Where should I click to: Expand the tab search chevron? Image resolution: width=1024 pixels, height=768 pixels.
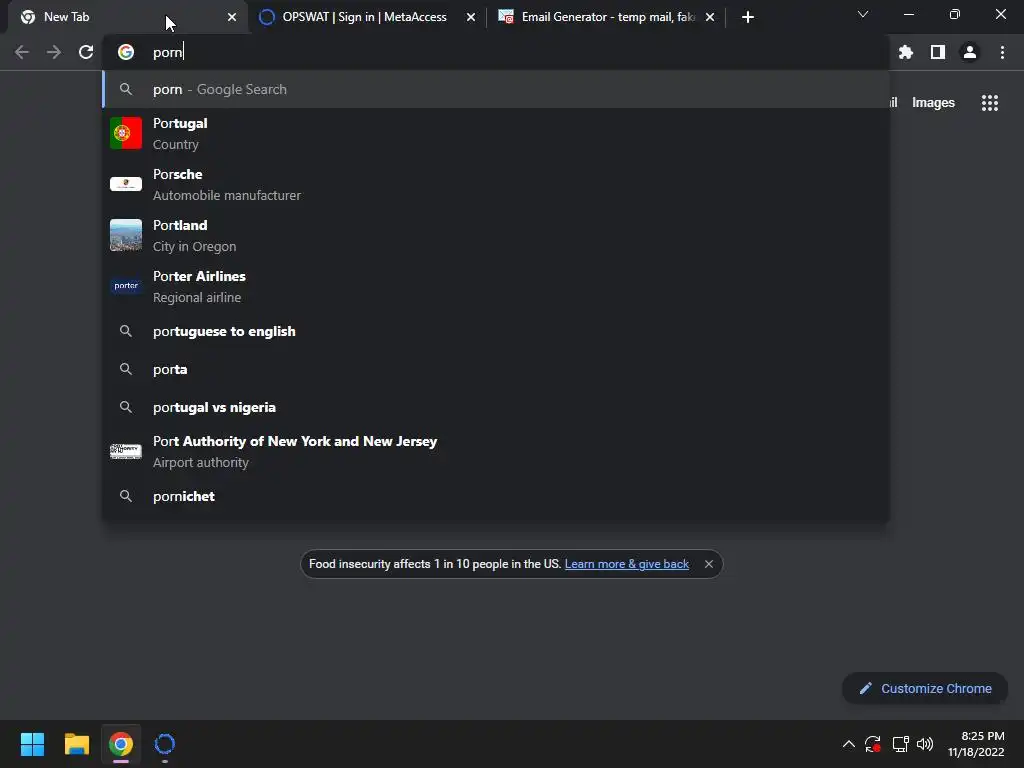(863, 14)
